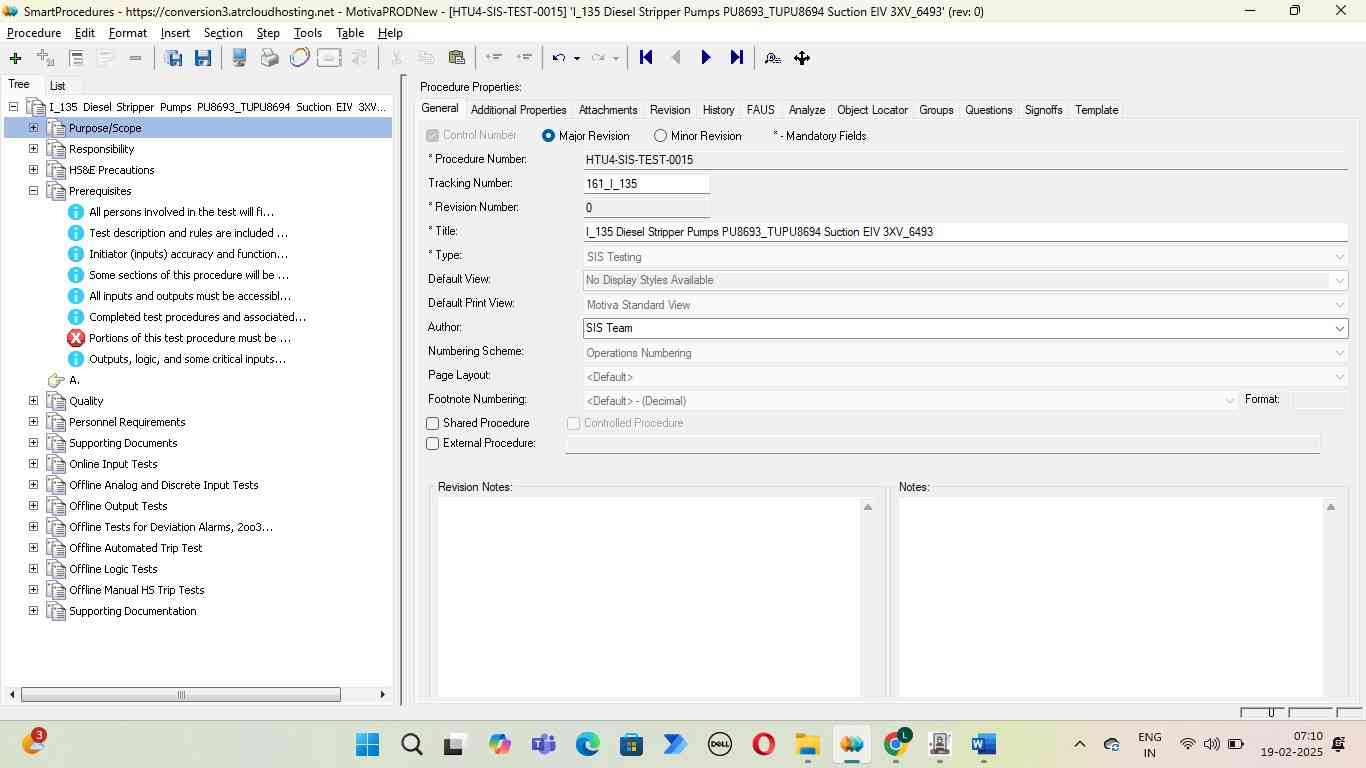
Task: Switch to the Signoffs tab
Action: (x=1043, y=110)
